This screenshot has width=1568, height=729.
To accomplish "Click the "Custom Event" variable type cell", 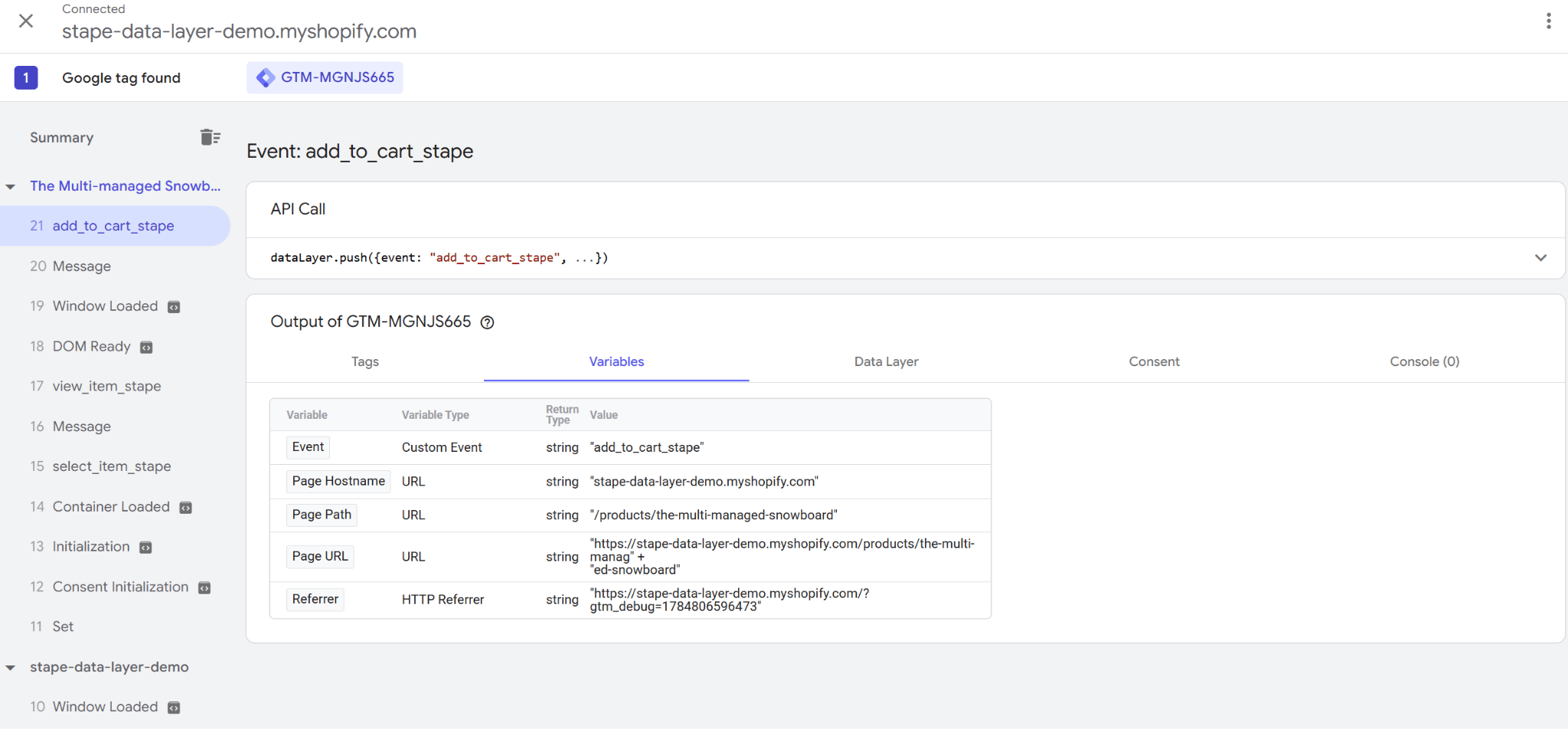I will click(442, 447).
